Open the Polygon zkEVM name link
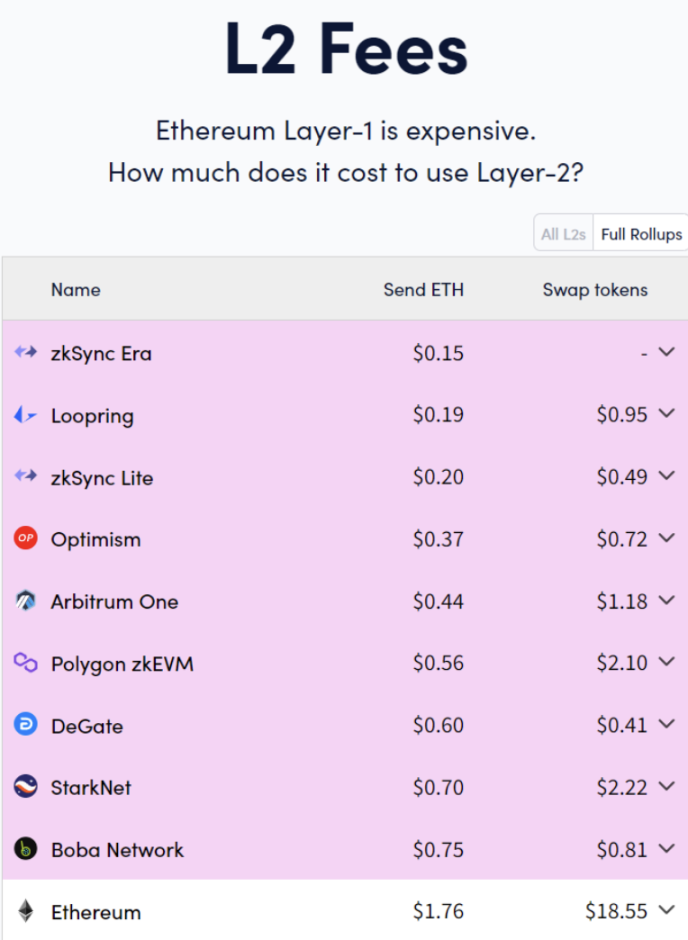Image resolution: width=688 pixels, height=940 pixels. click(x=122, y=664)
